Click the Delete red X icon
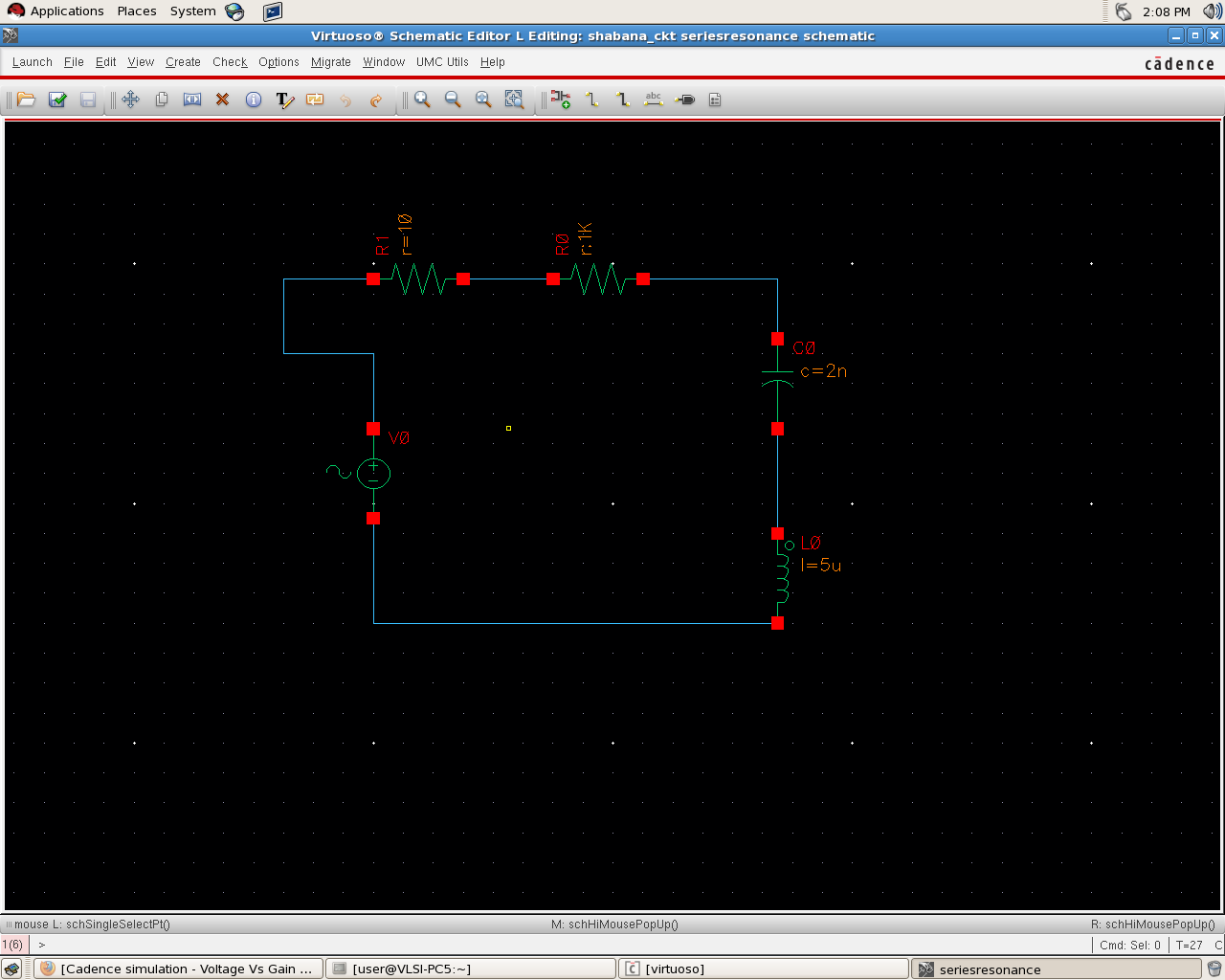The image size is (1225, 980). [223, 100]
